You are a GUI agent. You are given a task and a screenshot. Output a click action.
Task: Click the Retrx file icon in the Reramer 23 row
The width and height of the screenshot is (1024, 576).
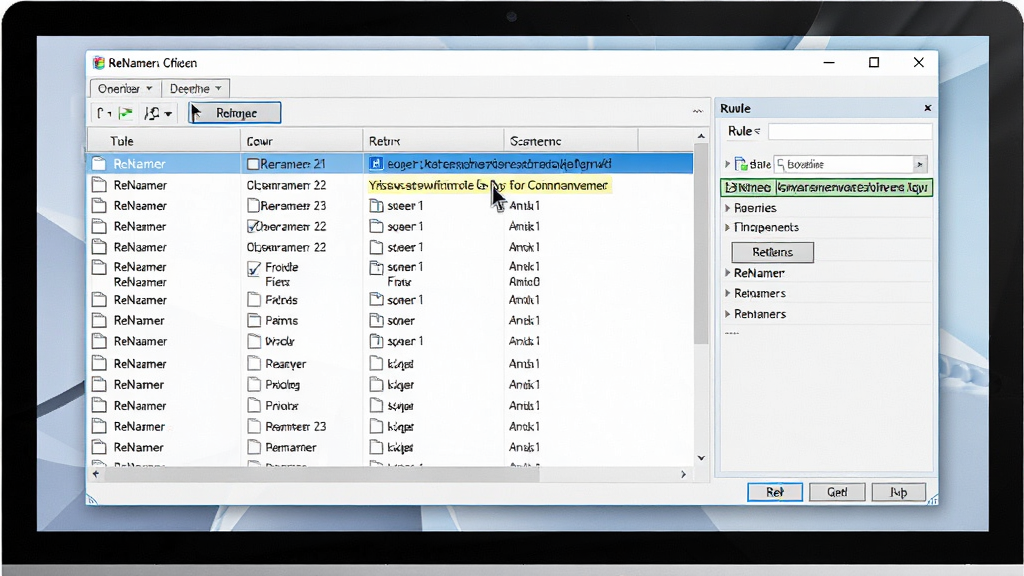[376, 206]
